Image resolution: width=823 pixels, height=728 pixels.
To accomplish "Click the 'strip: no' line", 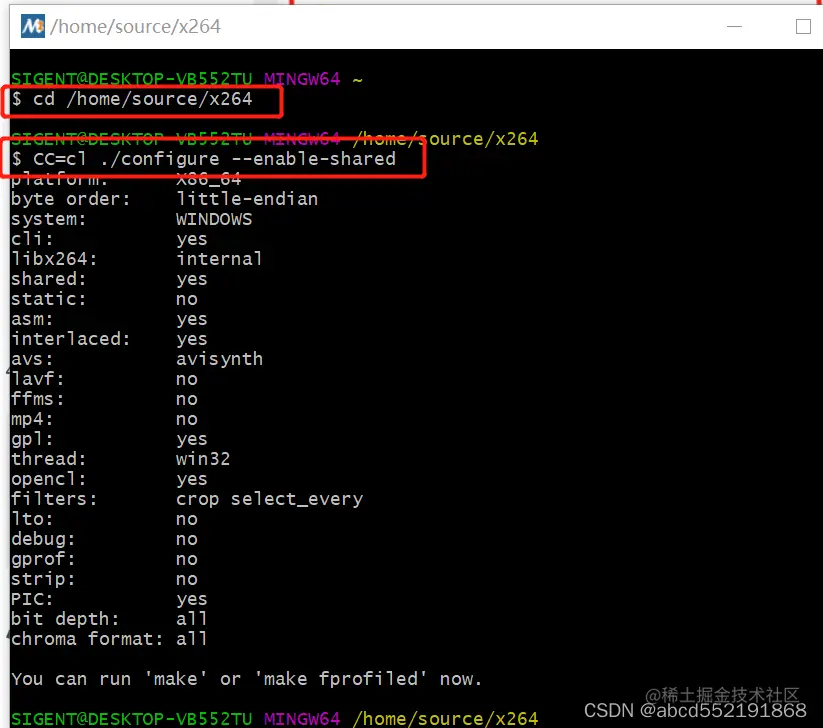I will pos(104,579).
